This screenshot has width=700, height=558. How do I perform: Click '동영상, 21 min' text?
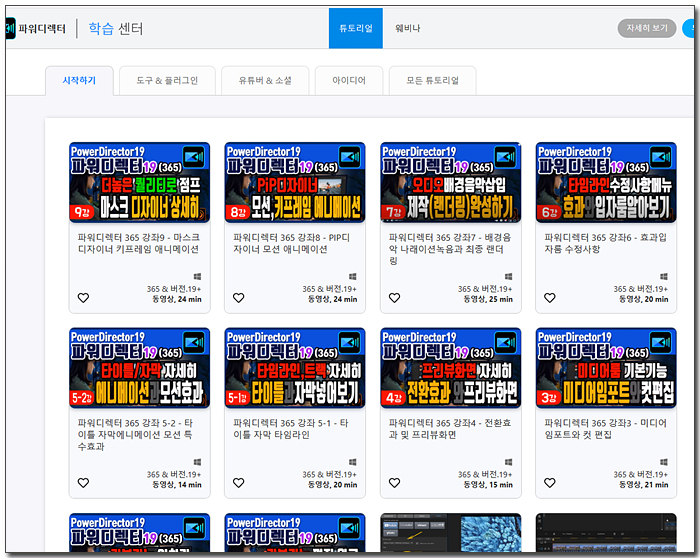click(x=643, y=485)
